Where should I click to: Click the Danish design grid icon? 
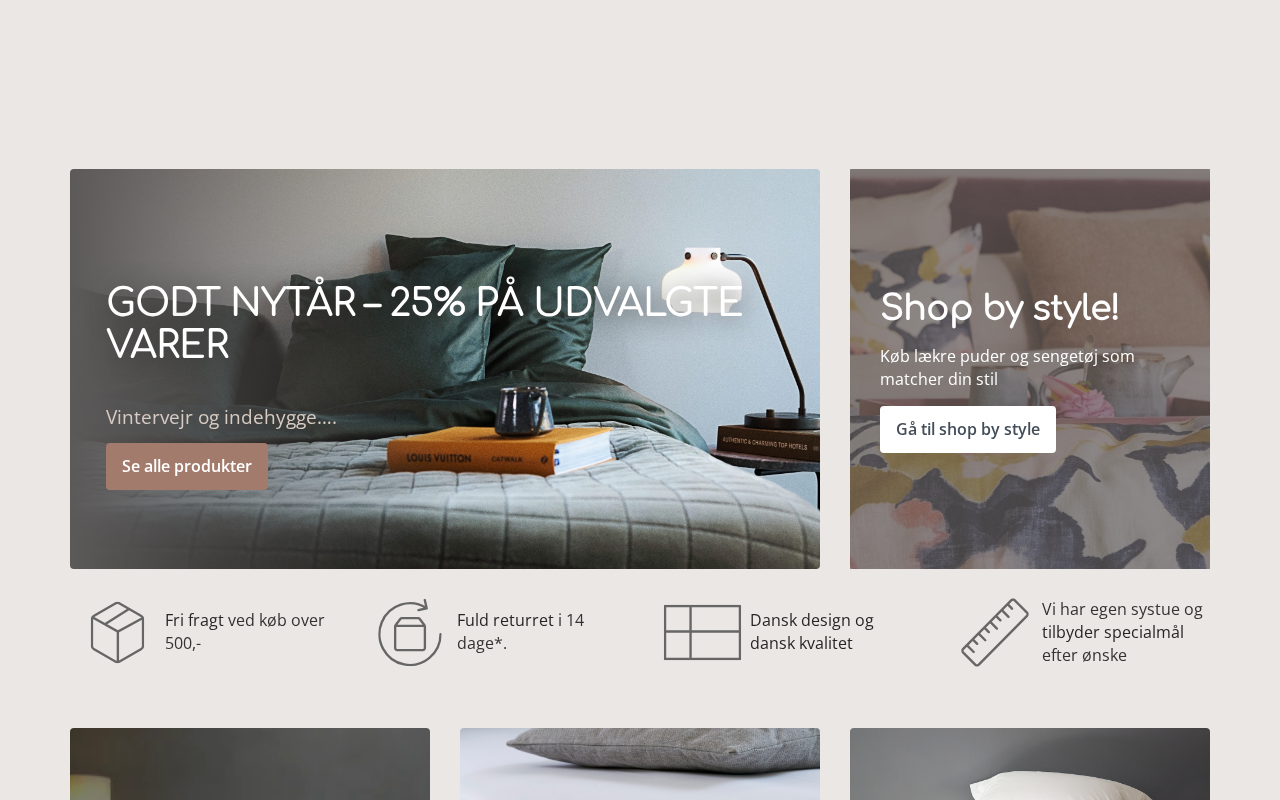tap(702, 632)
